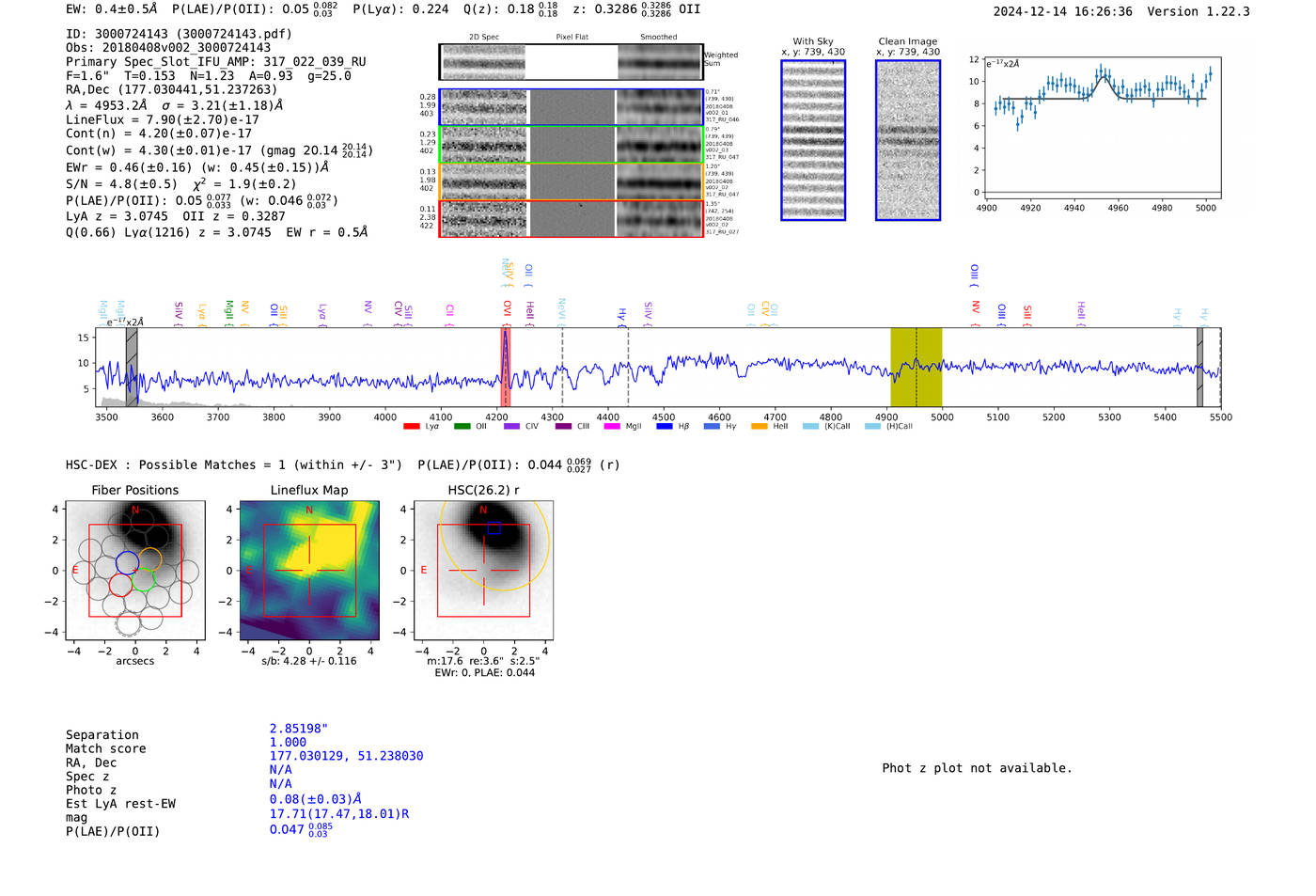Click the Weighted Sum 2D spectrum strip

coord(571,62)
